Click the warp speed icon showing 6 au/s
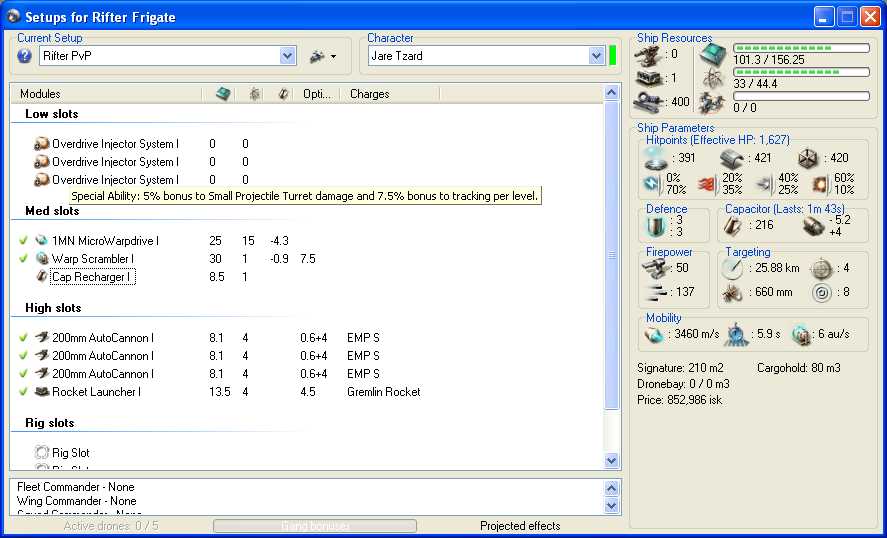 (x=802, y=335)
